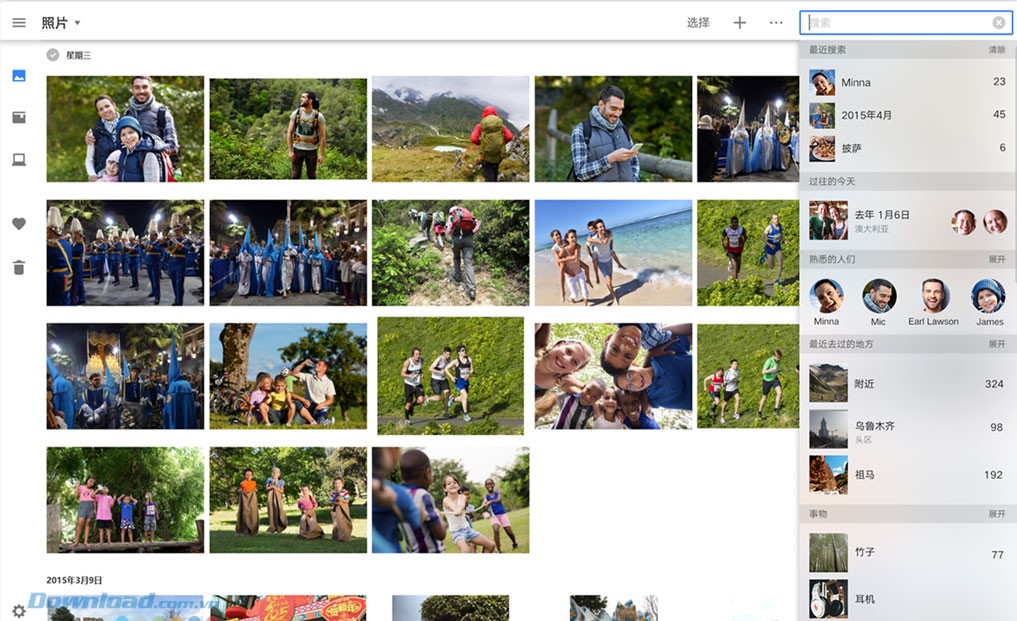Click inside the search input field
Image resolution: width=1017 pixels, height=621 pixels.
[895, 23]
